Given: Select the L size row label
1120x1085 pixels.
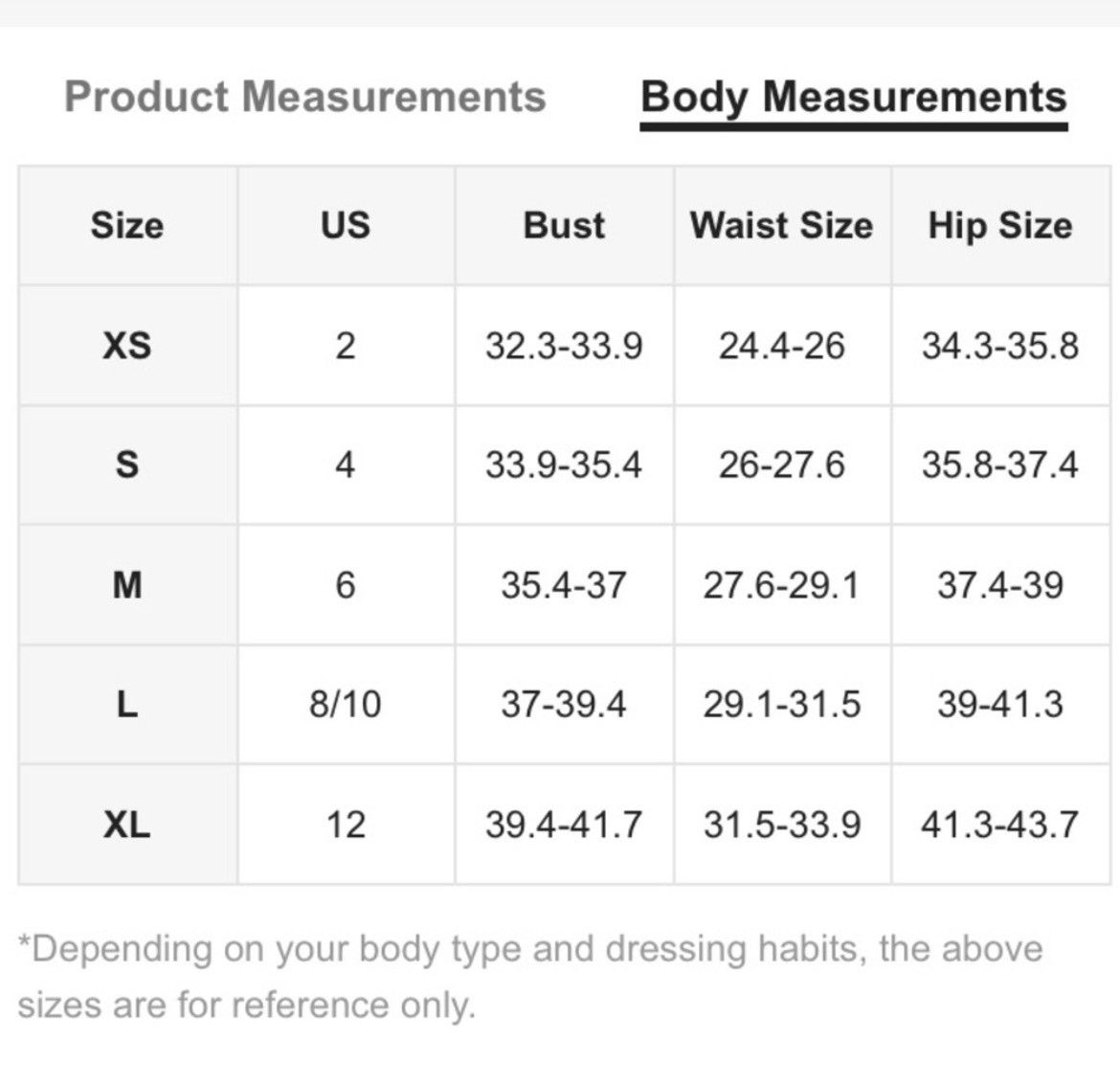Looking at the screenshot, I should 127,705.
